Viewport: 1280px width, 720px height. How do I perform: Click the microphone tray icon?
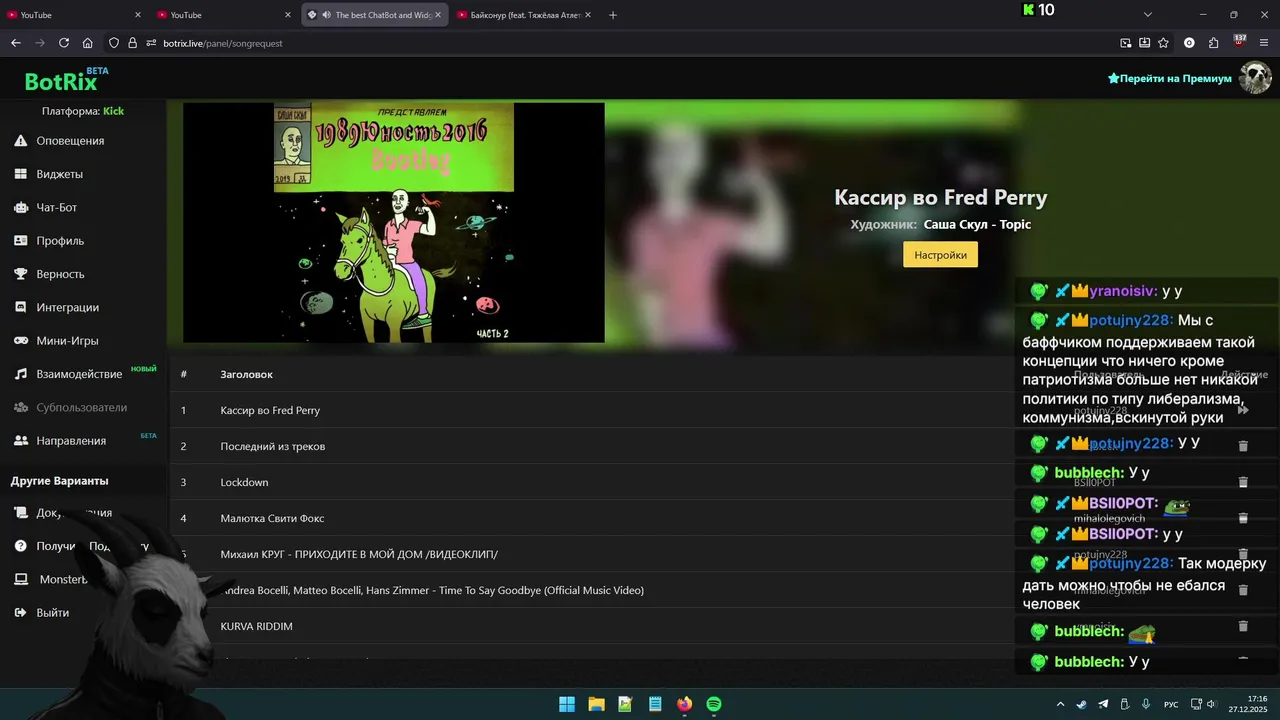point(1145,704)
